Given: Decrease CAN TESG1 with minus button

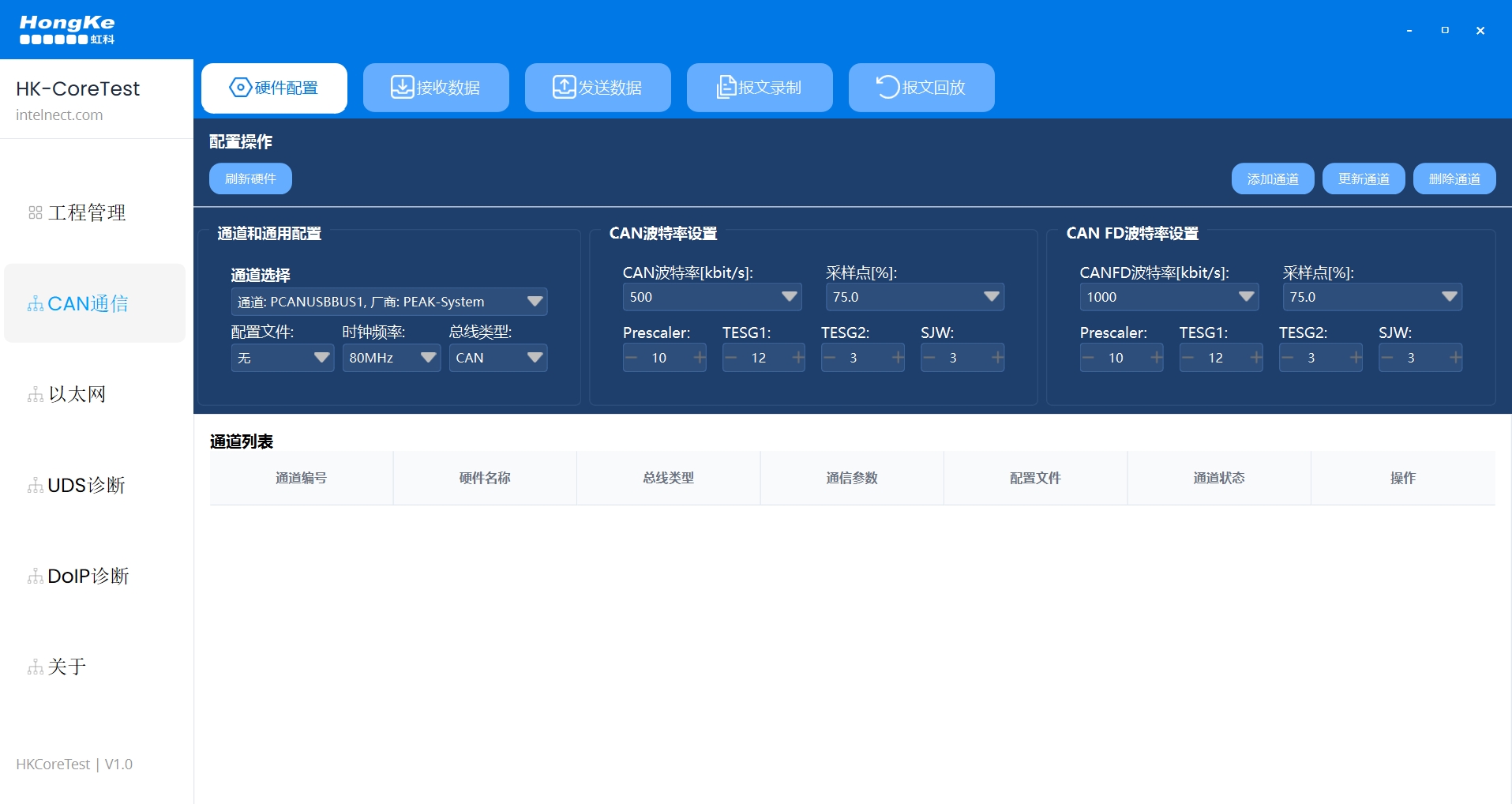Looking at the screenshot, I should coord(730,358).
